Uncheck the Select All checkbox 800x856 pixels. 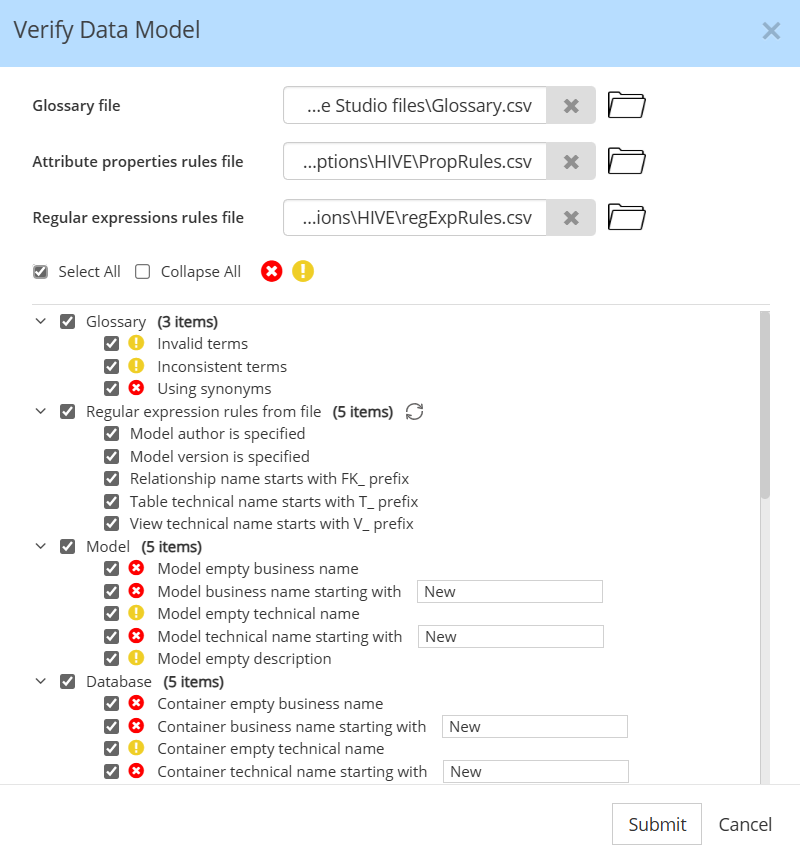point(40,271)
